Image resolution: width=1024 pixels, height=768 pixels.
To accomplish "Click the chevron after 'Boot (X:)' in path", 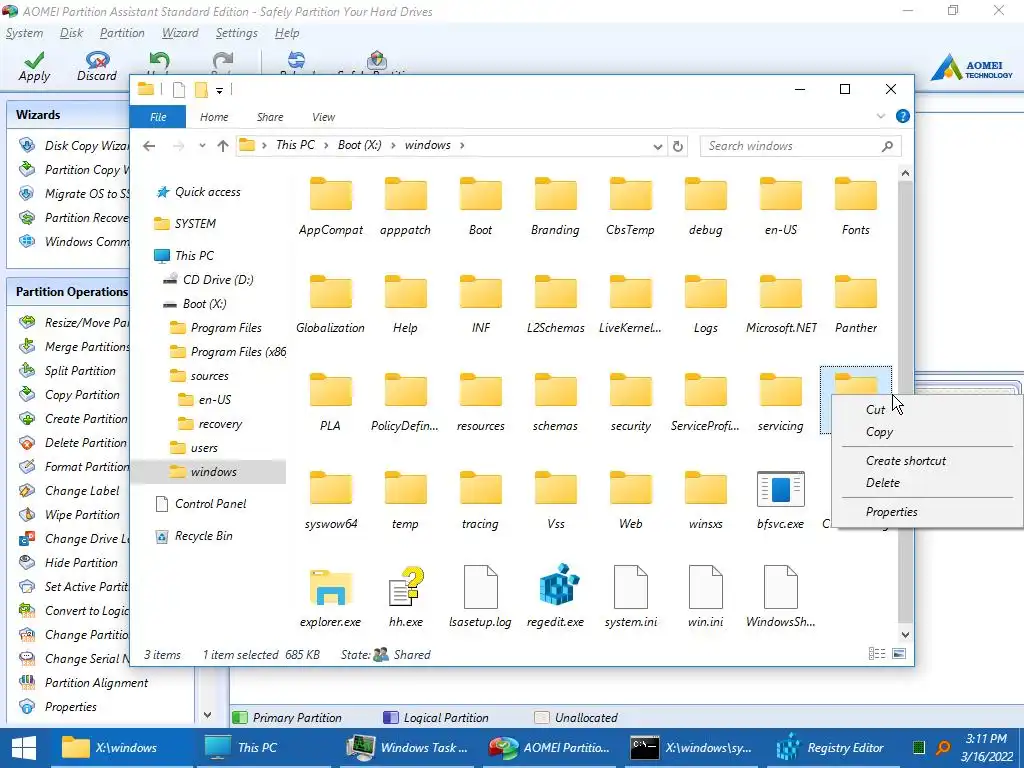I will click(393, 145).
